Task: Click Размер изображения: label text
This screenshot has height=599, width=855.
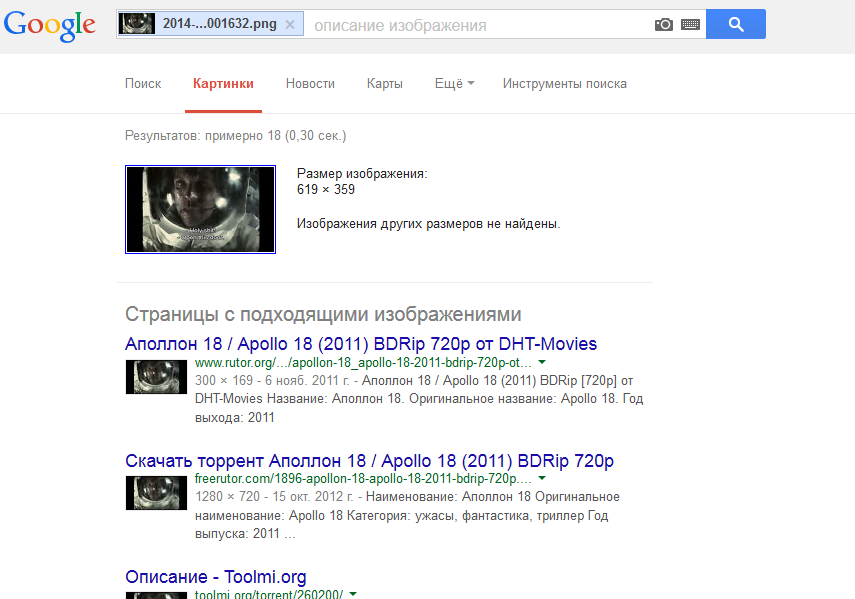Action: [x=362, y=173]
